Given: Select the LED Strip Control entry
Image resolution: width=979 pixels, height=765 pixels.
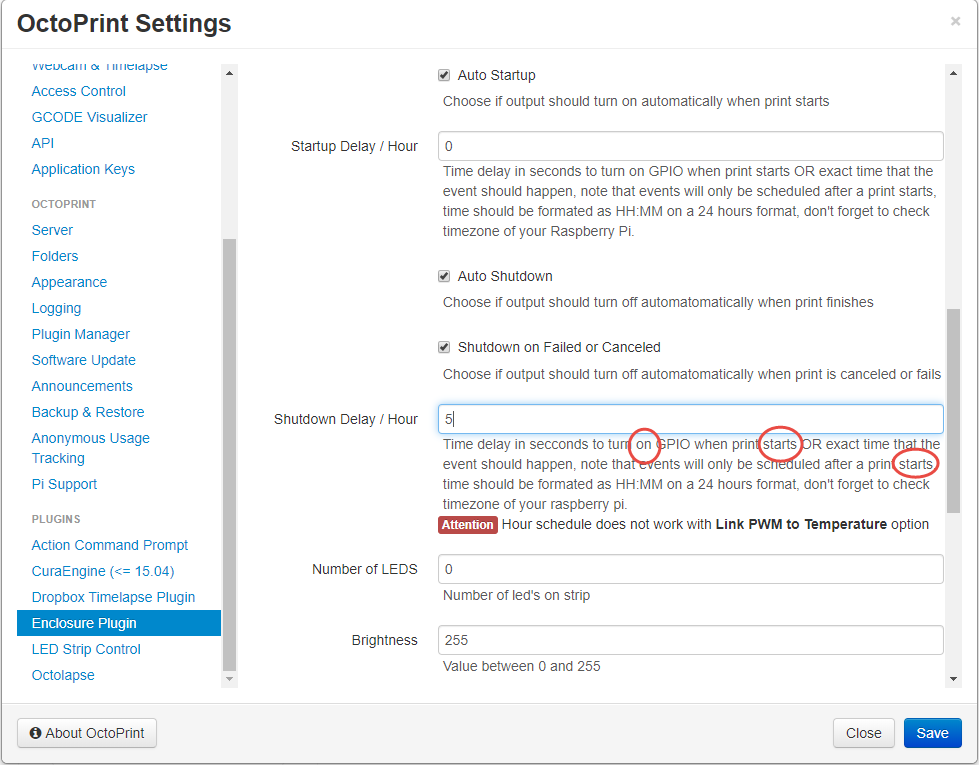Looking at the screenshot, I should [x=85, y=648].
